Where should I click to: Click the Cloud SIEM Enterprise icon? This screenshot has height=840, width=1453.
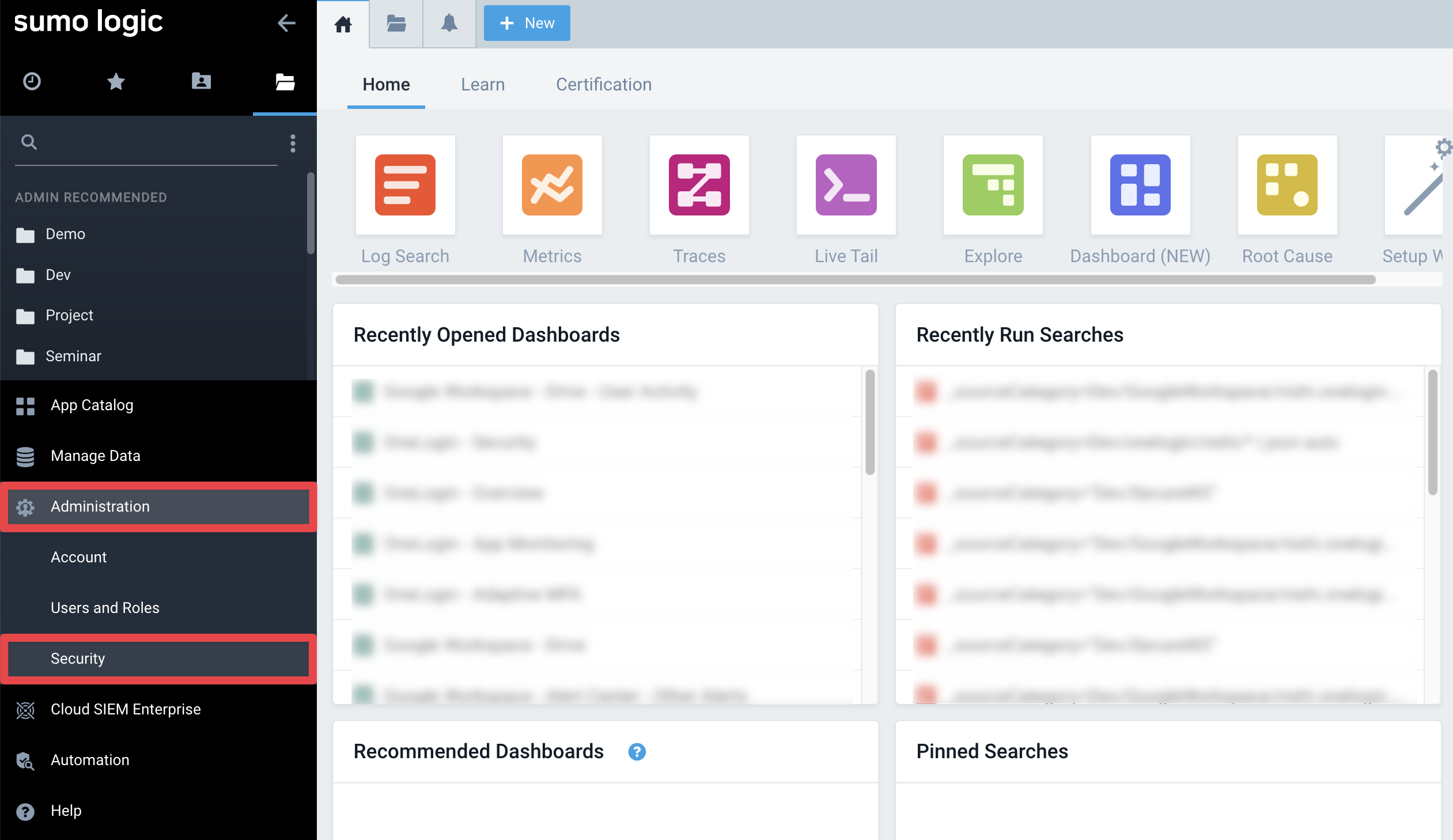coord(25,710)
